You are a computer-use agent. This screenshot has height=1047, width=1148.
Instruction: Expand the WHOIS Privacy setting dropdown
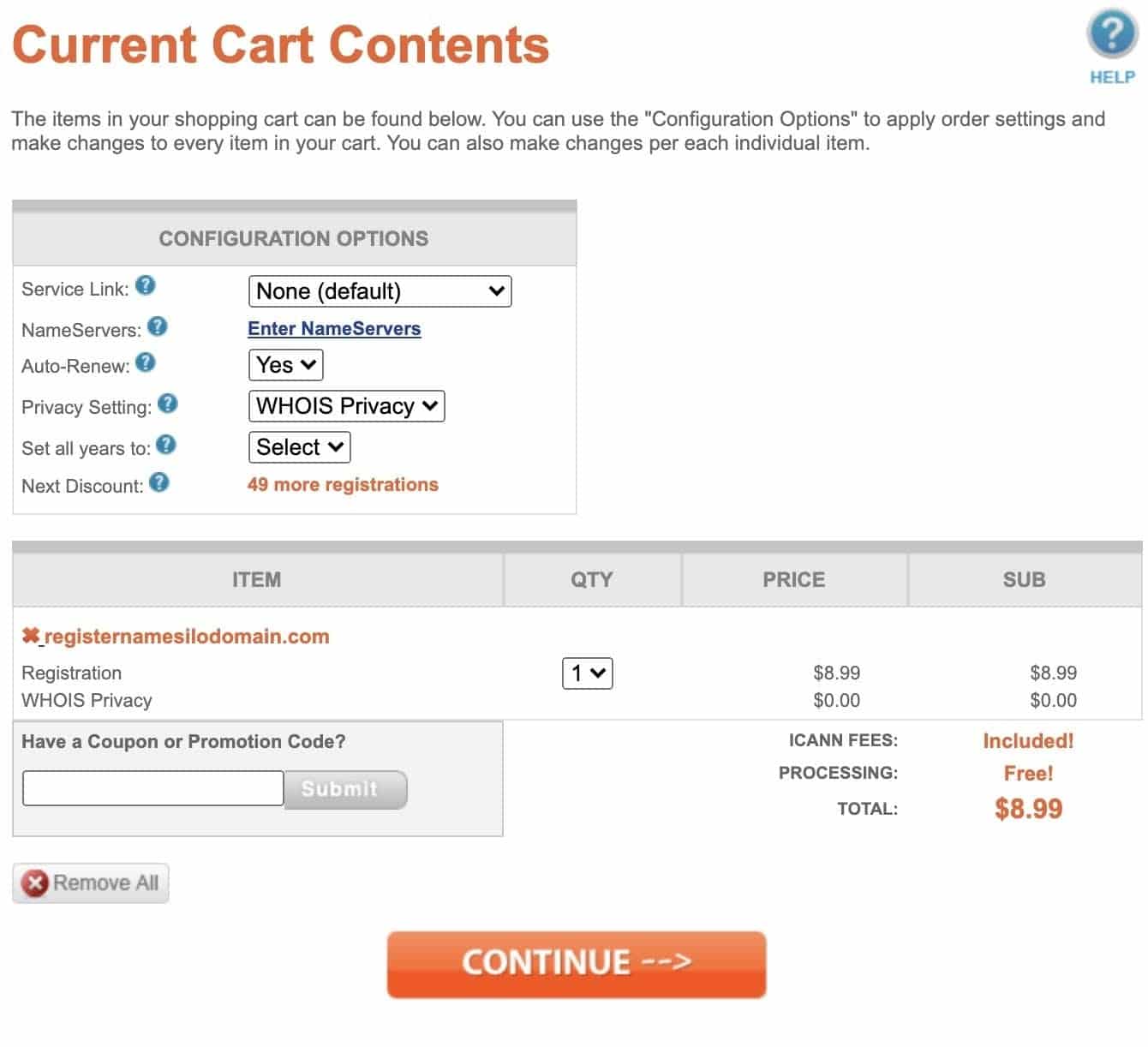346,406
